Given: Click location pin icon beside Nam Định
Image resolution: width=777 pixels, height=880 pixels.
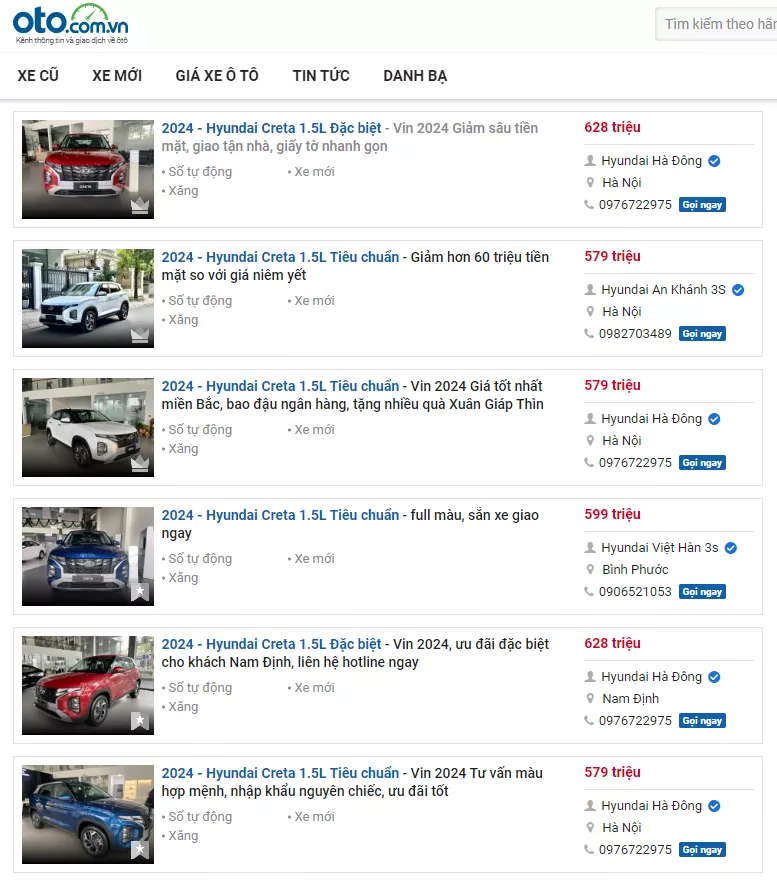Looking at the screenshot, I should click(590, 699).
